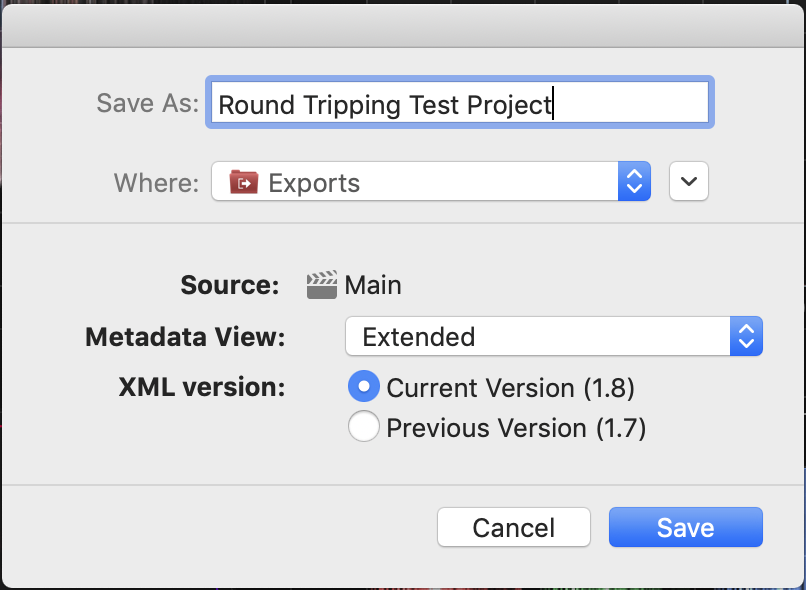The width and height of the screenshot is (806, 590).
Task: Click the "Where:" label
Action: (x=156, y=183)
